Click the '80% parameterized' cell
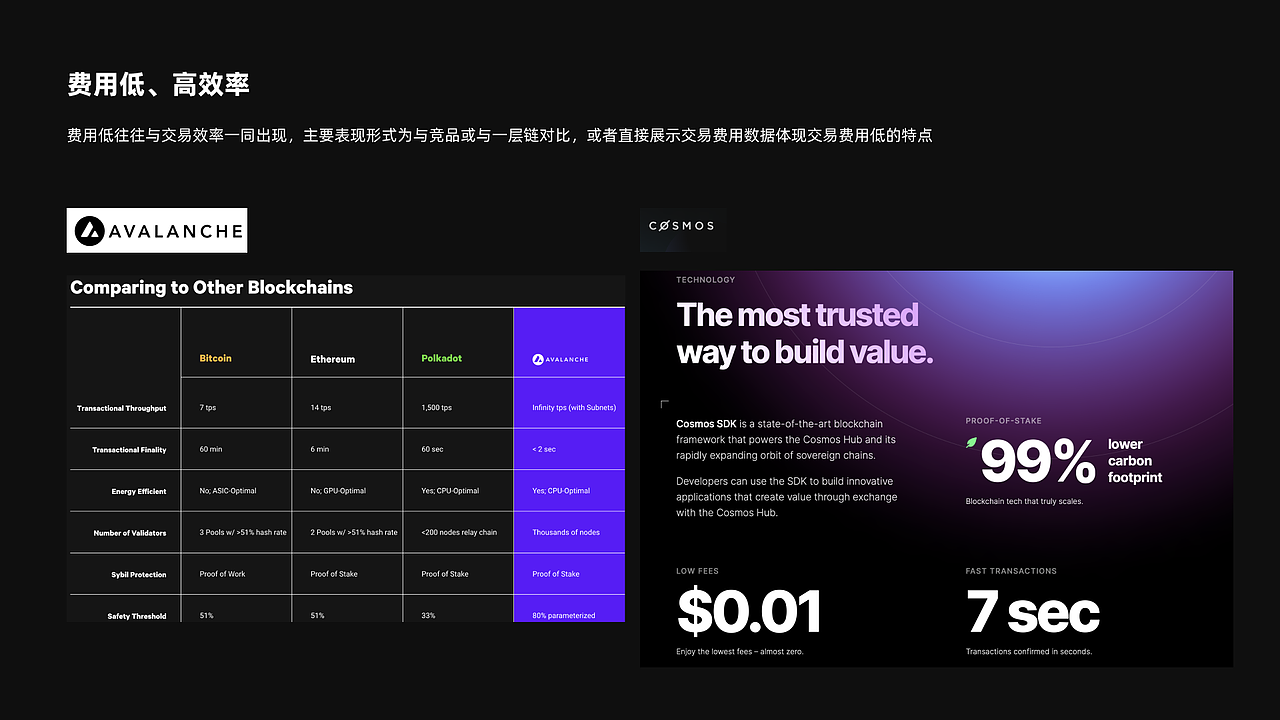Screen dimensions: 1280x720 click(x=564, y=615)
